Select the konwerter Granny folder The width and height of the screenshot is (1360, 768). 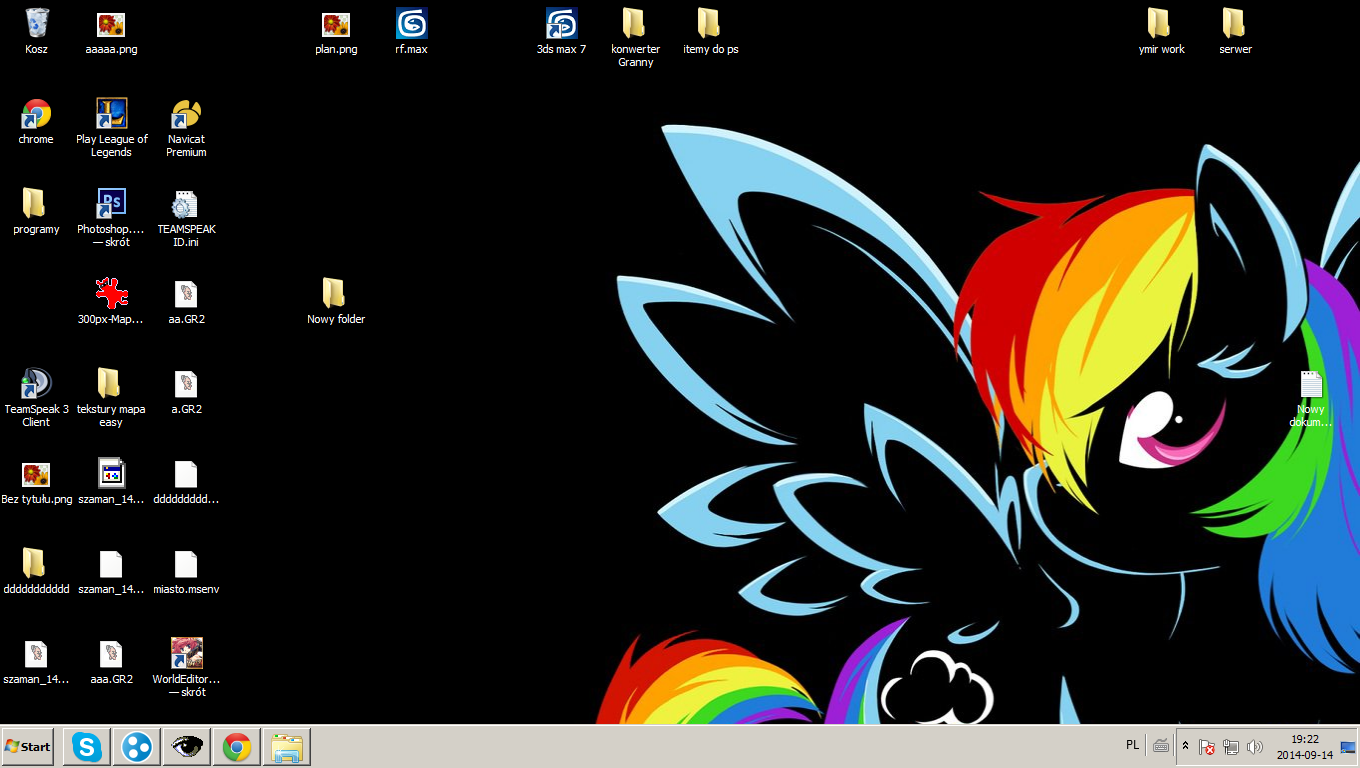635,38
